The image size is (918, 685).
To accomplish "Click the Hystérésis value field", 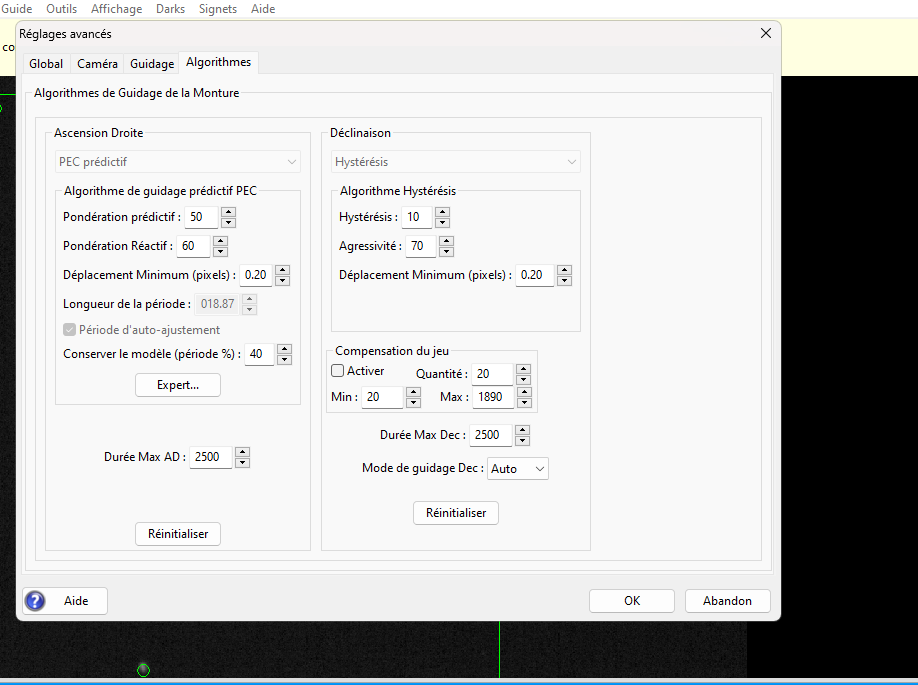I will (417, 217).
